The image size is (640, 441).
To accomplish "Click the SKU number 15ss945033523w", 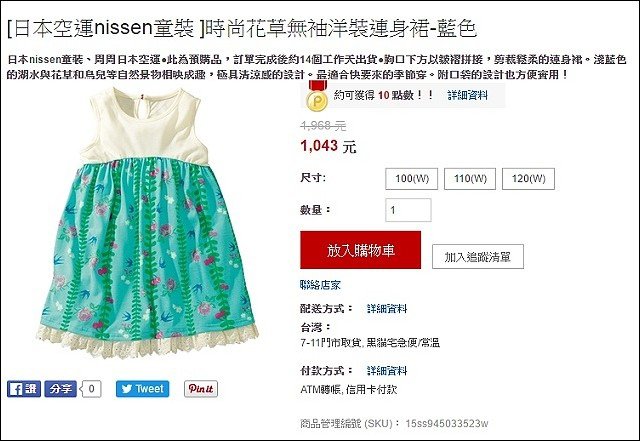I will (x=447, y=423).
